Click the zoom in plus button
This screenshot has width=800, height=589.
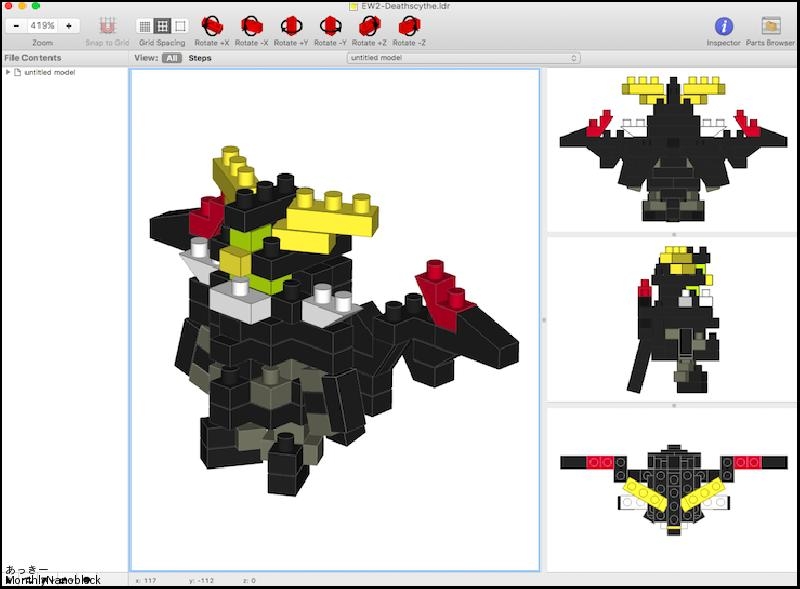(69, 26)
